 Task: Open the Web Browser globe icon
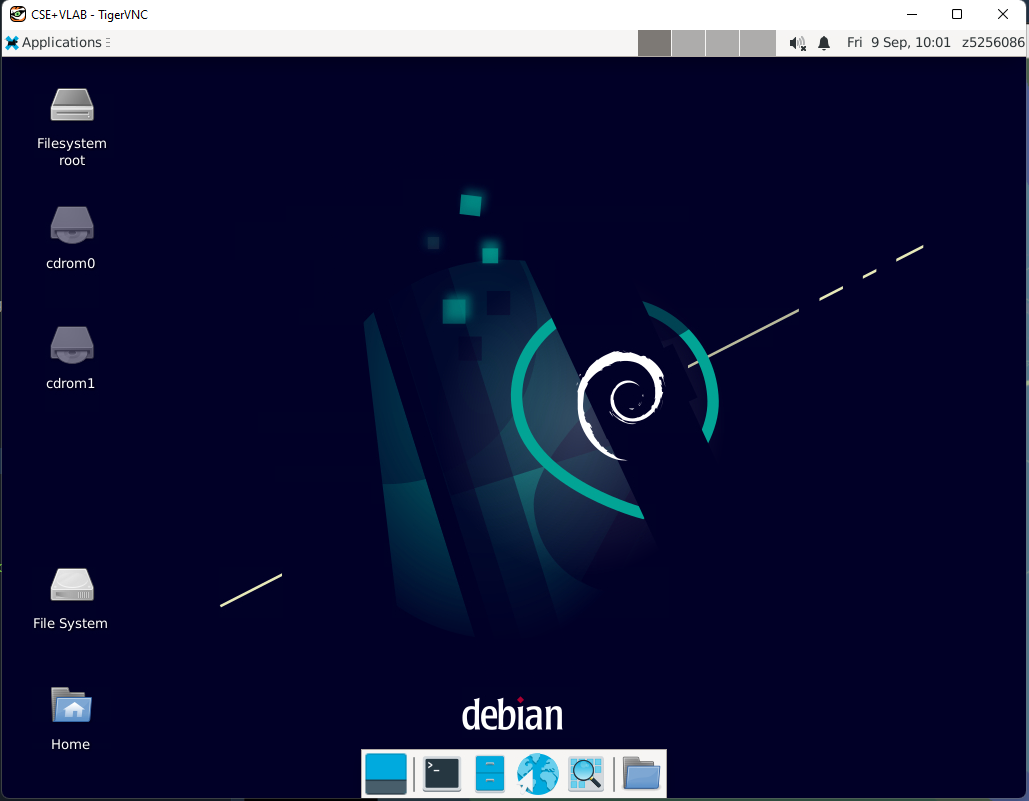point(537,774)
